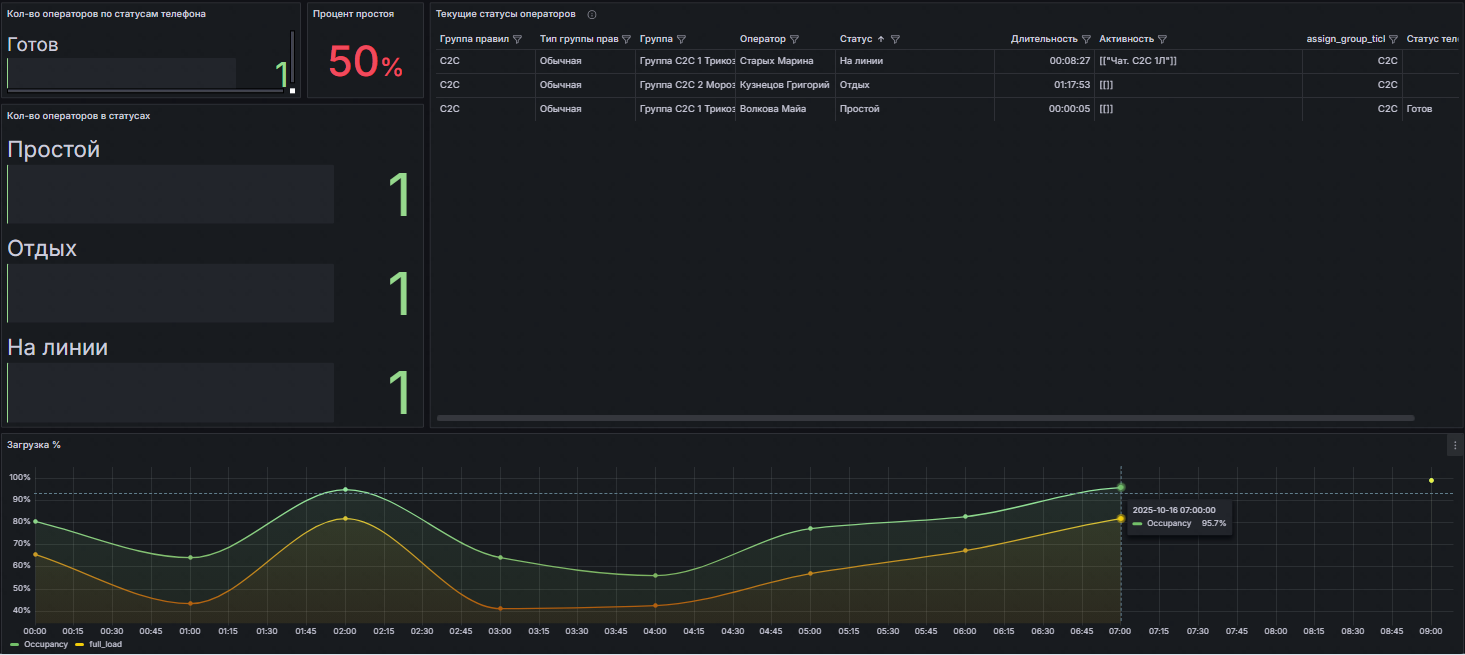The image size is (1465, 655).
Task: Open filter for Активность column
Action: pyautogui.click(x=1162, y=39)
